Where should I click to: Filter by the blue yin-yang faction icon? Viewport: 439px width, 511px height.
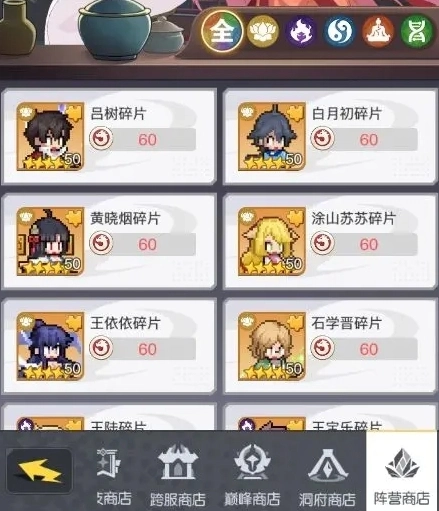pyautogui.click(x=340, y=31)
